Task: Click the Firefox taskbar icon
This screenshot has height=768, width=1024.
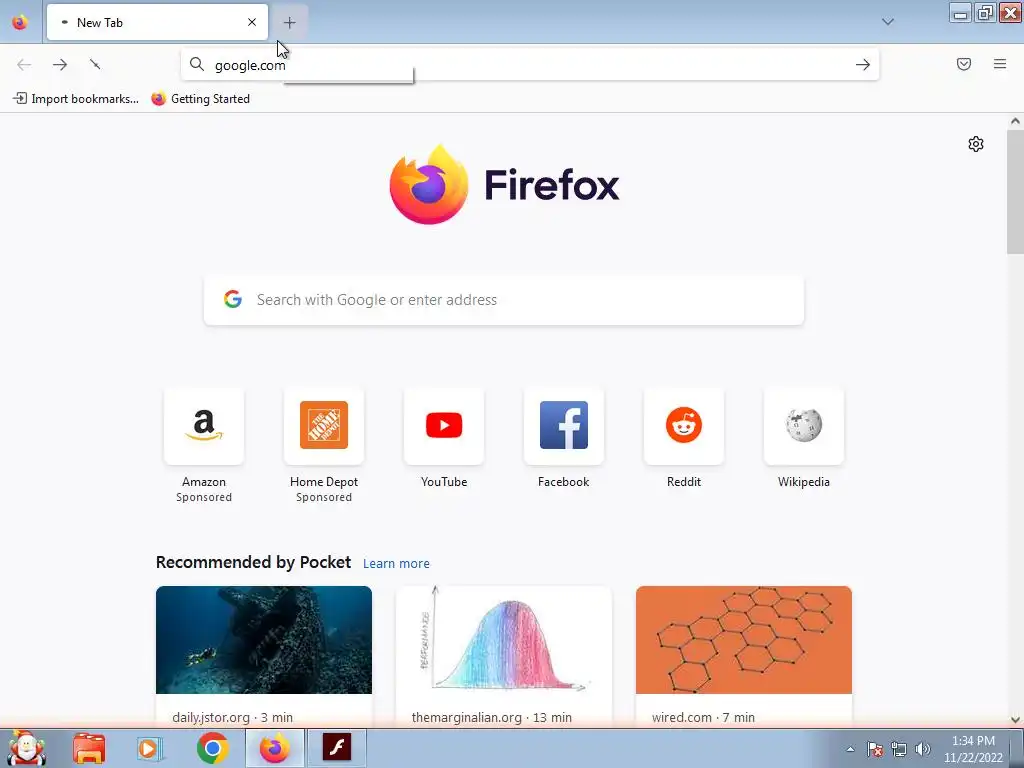Action: point(275,748)
